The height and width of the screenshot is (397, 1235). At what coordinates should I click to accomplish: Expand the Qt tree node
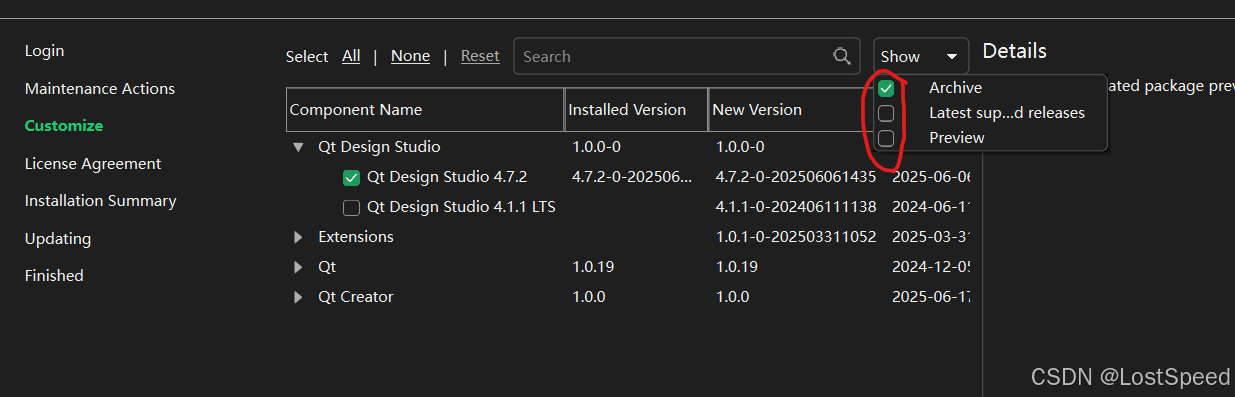[298, 267]
